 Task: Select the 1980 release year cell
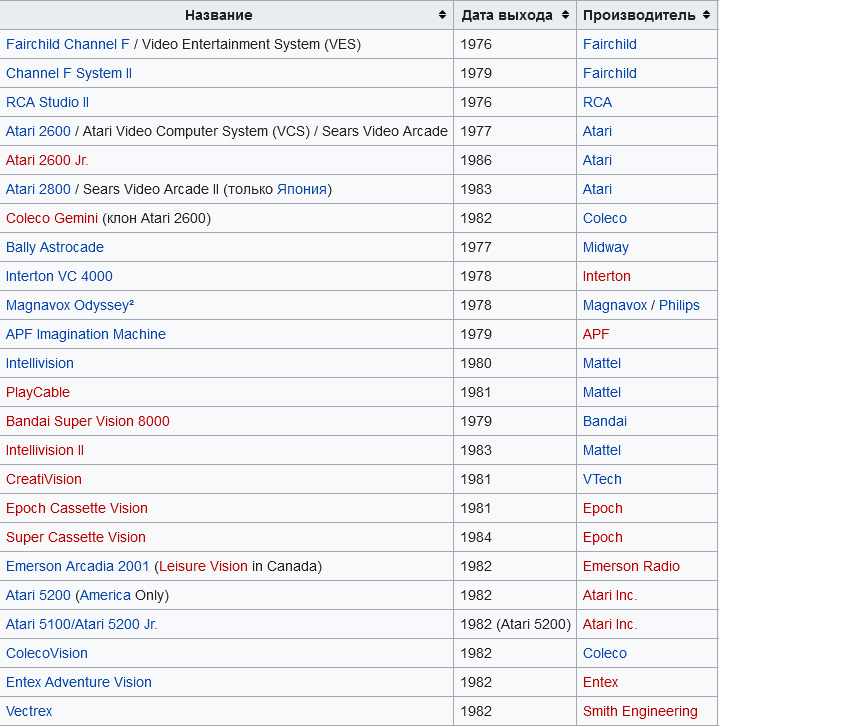tap(515, 364)
